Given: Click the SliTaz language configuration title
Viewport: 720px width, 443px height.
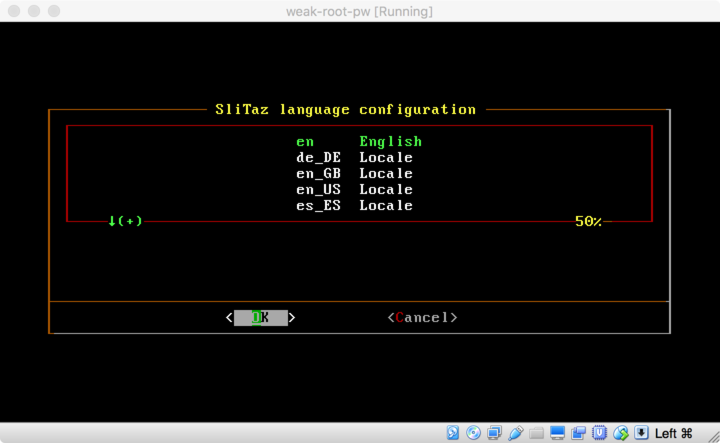Looking at the screenshot, I should 346,110.
